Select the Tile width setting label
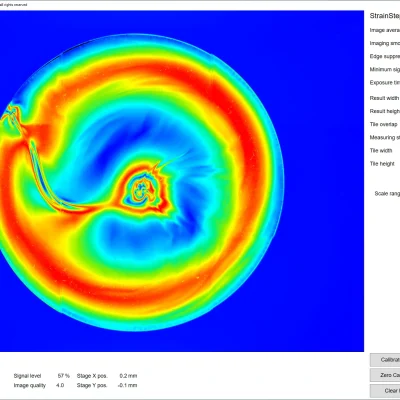 pyautogui.click(x=381, y=150)
